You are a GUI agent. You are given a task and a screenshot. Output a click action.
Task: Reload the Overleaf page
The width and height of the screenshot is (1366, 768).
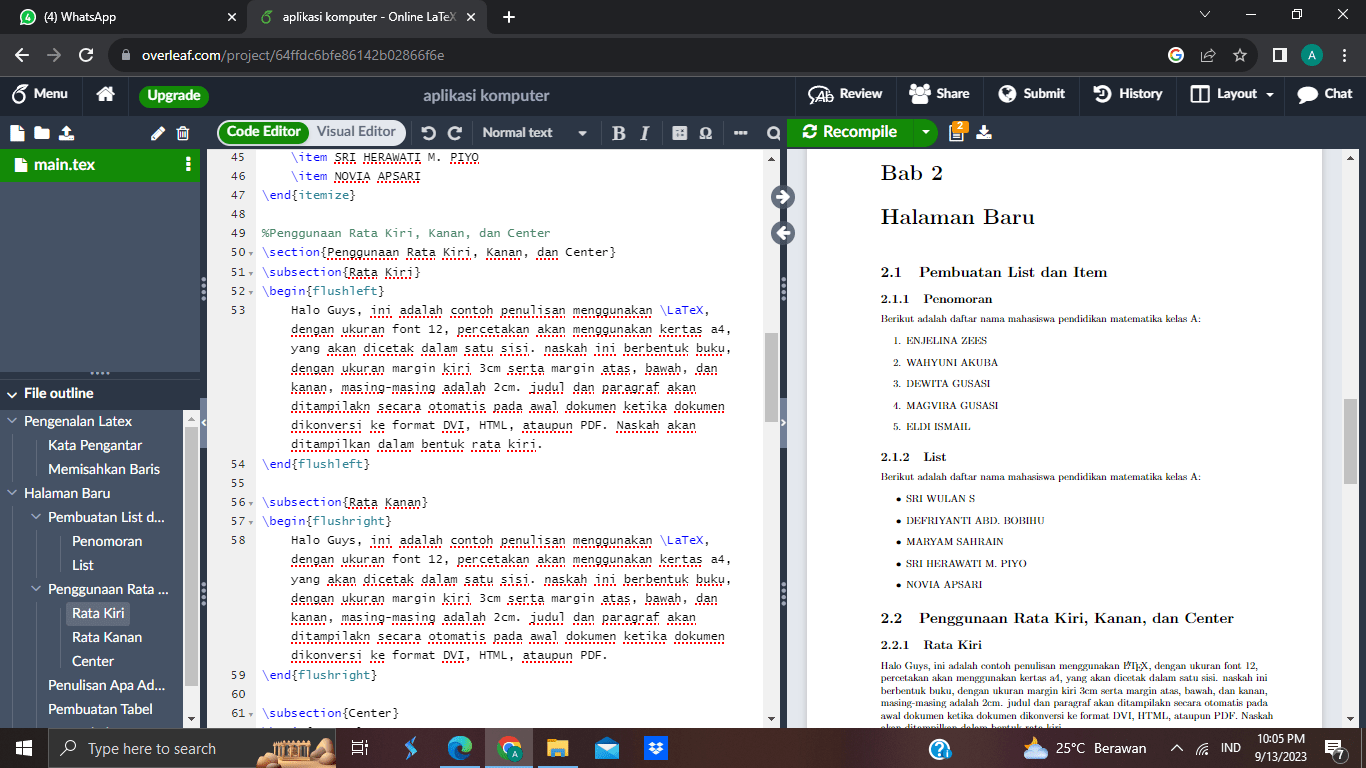tap(86, 55)
